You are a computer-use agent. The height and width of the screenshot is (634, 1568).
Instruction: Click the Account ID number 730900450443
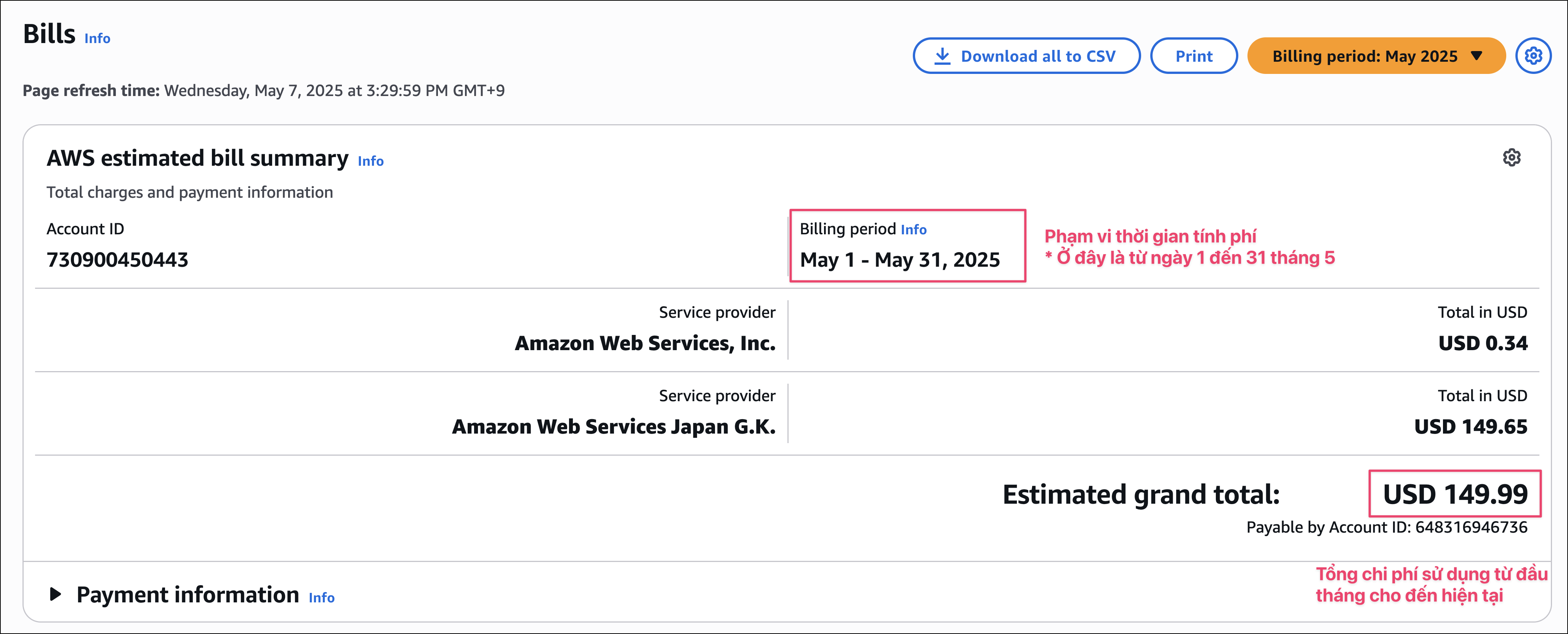point(117,260)
